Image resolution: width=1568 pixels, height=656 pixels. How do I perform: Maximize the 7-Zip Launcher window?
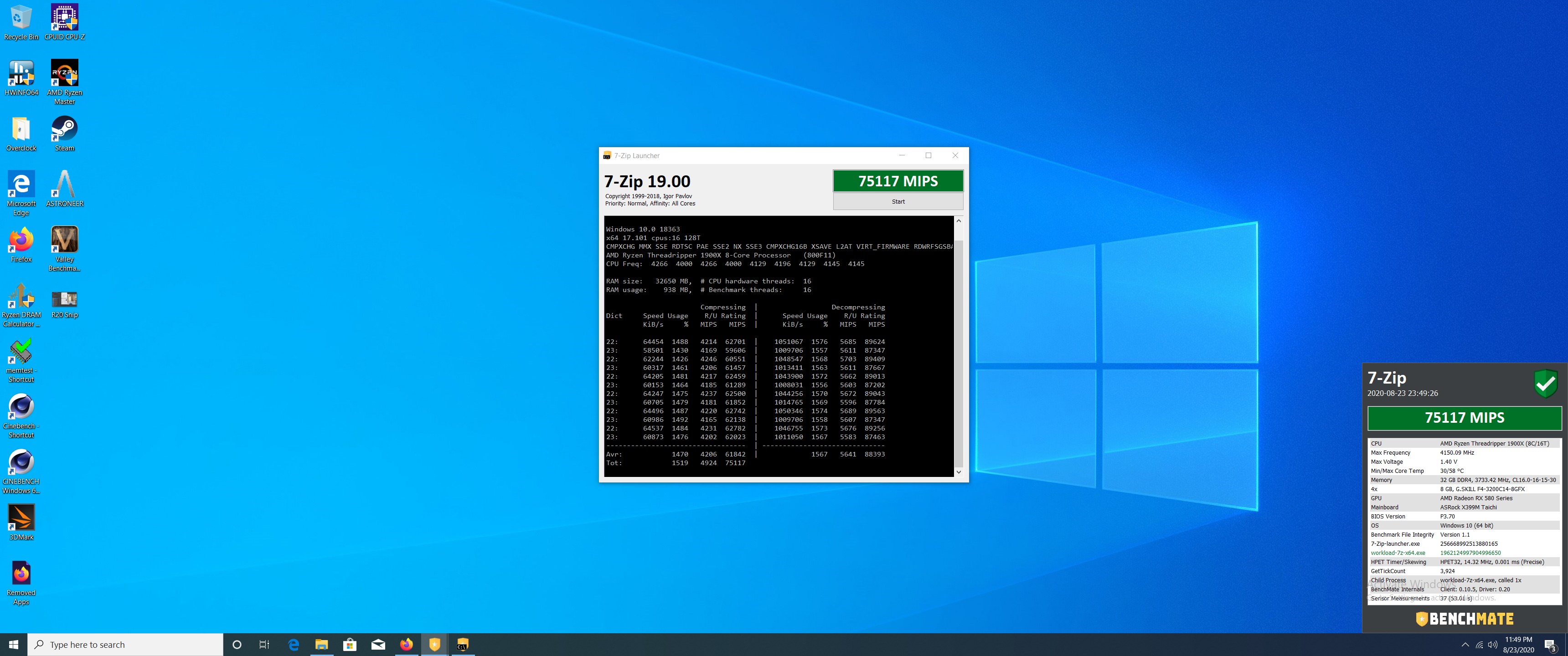[928, 155]
